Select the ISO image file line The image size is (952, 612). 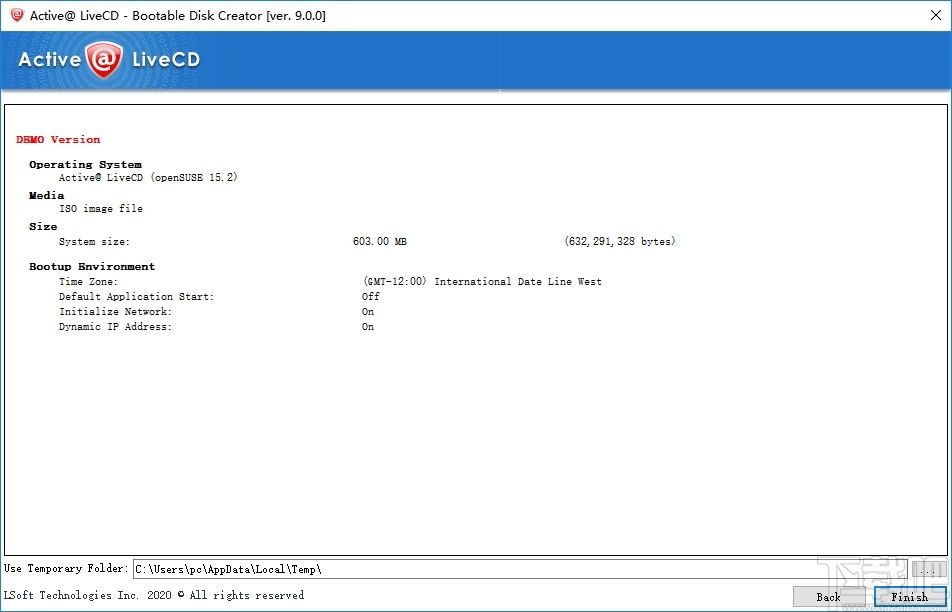click(x=101, y=208)
